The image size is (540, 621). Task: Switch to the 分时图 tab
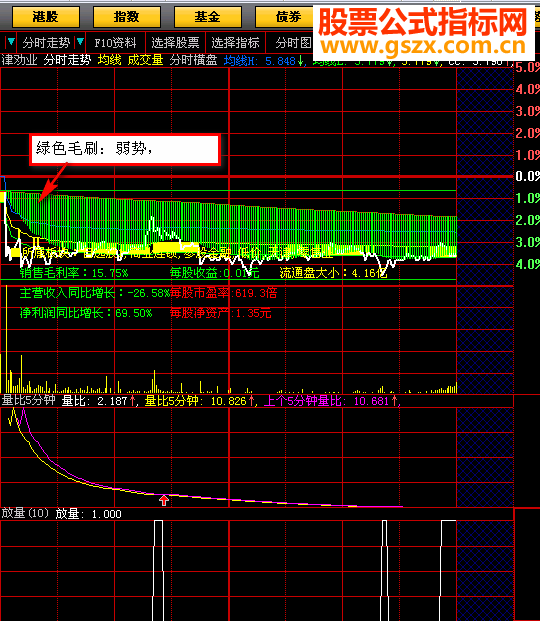294,42
